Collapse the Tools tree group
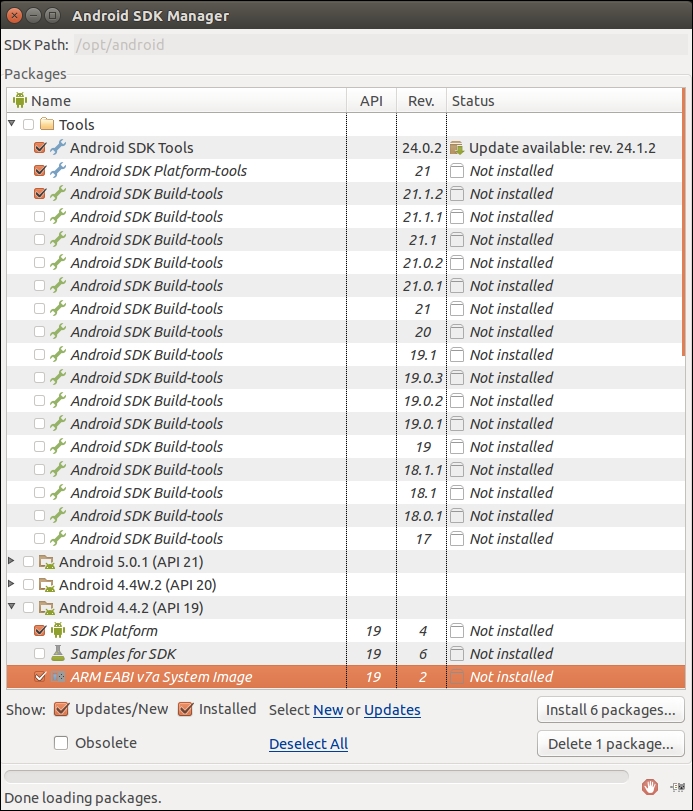Screen dimensions: 693x811 pos(12,125)
